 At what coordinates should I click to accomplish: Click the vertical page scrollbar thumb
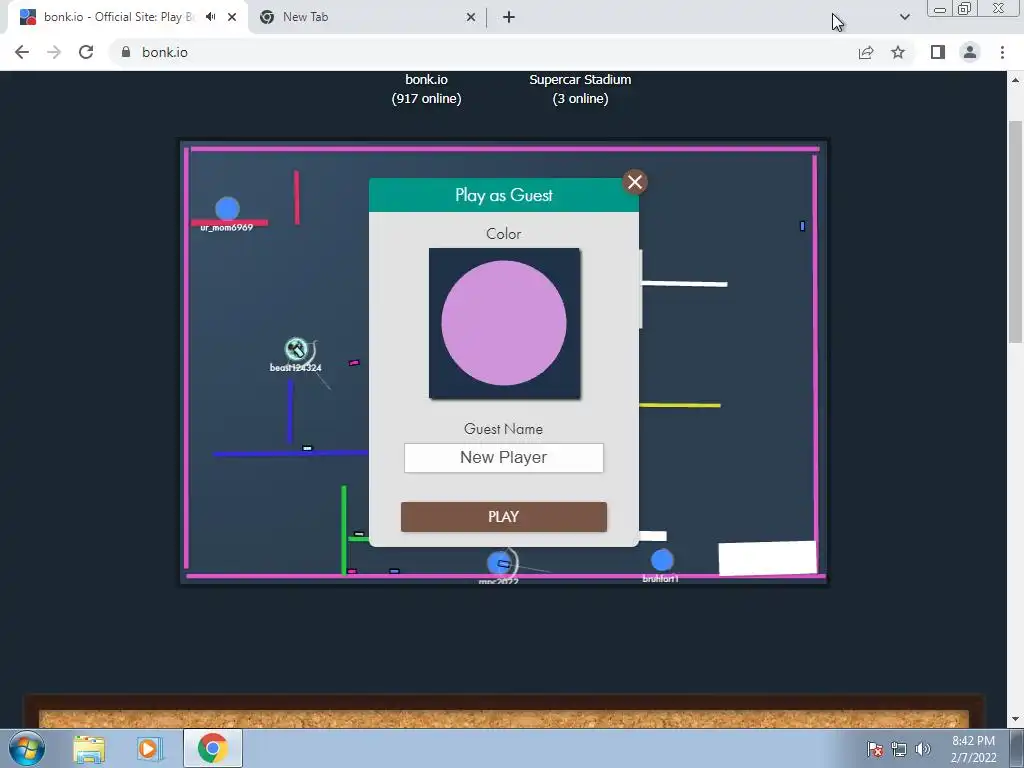pyautogui.click(x=1015, y=231)
